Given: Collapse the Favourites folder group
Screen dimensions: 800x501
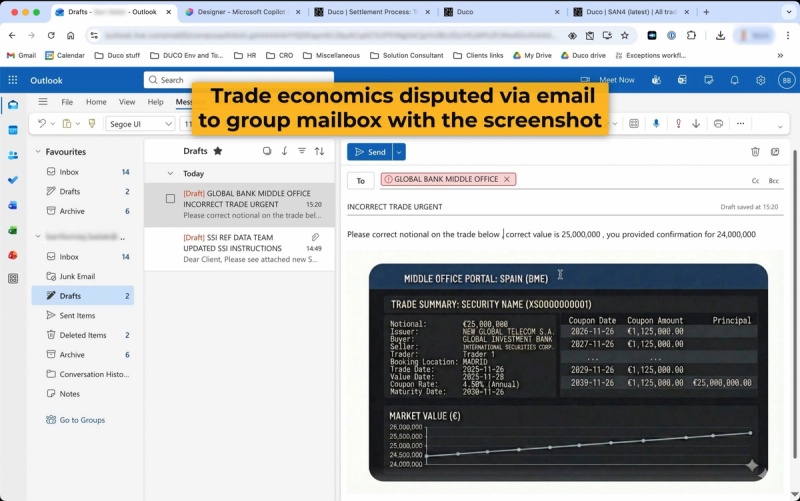Looking at the screenshot, I should (x=38, y=152).
